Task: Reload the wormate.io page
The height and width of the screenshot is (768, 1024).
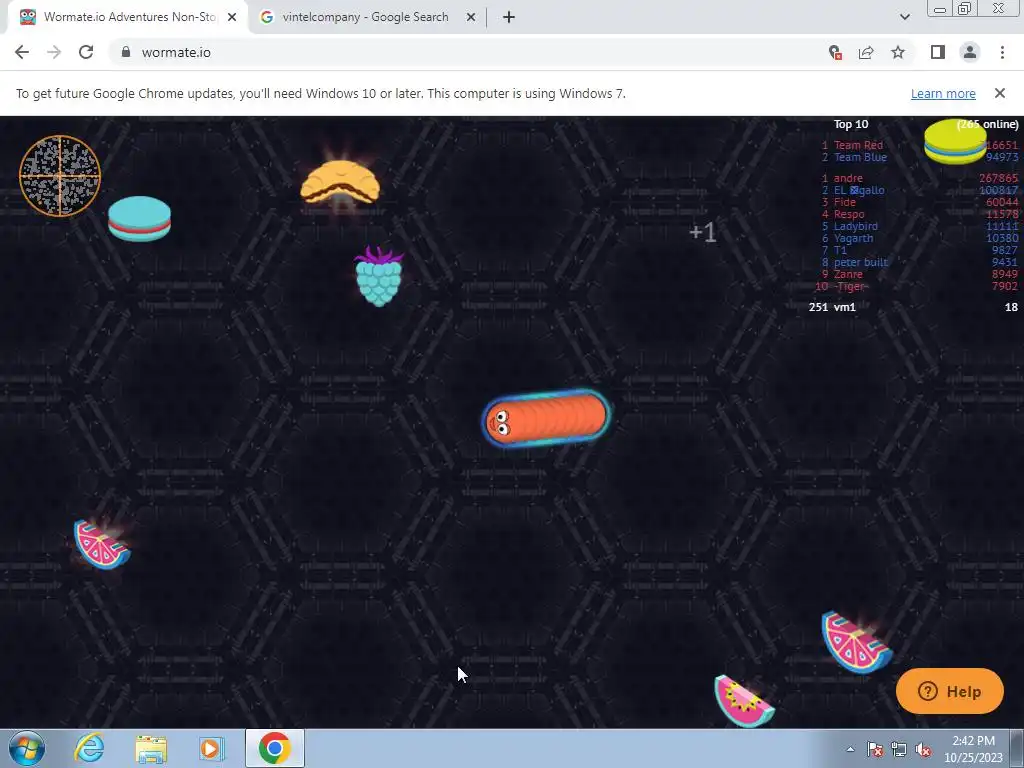Action: tap(86, 52)
